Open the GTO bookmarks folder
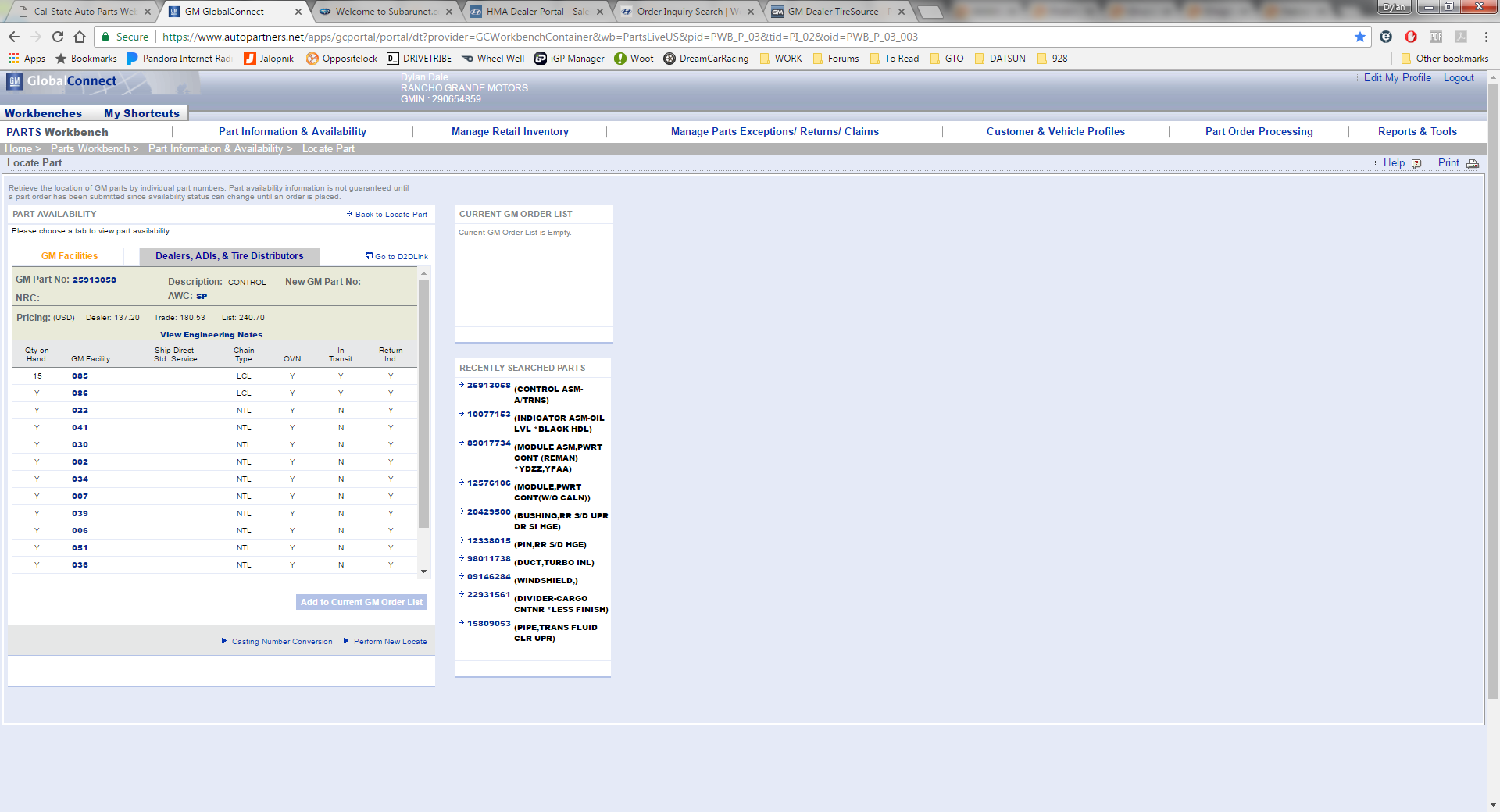The height and width of the screenshot is (812, 1500). tap(946, 59)
